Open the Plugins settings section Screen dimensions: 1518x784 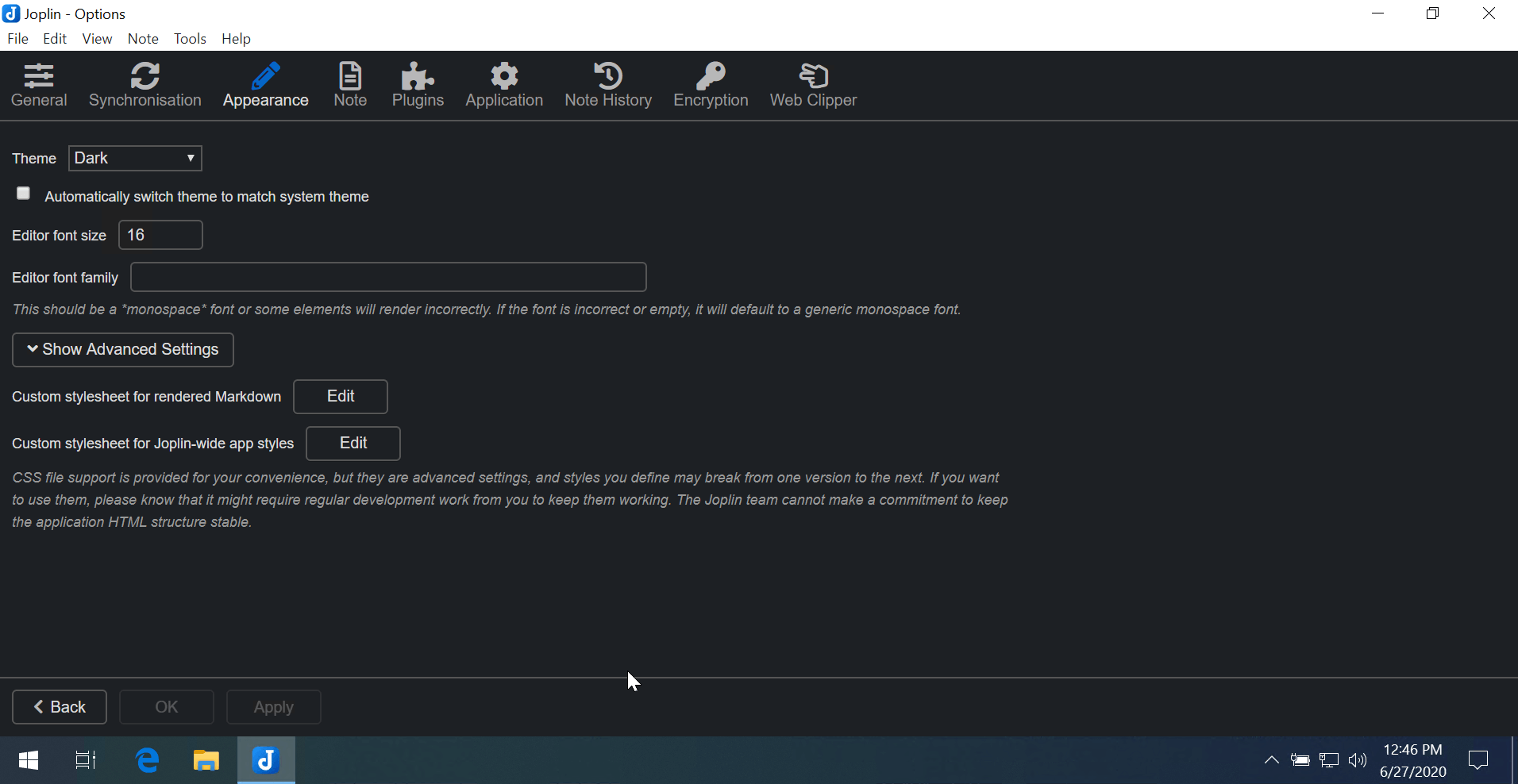[418, 85]
